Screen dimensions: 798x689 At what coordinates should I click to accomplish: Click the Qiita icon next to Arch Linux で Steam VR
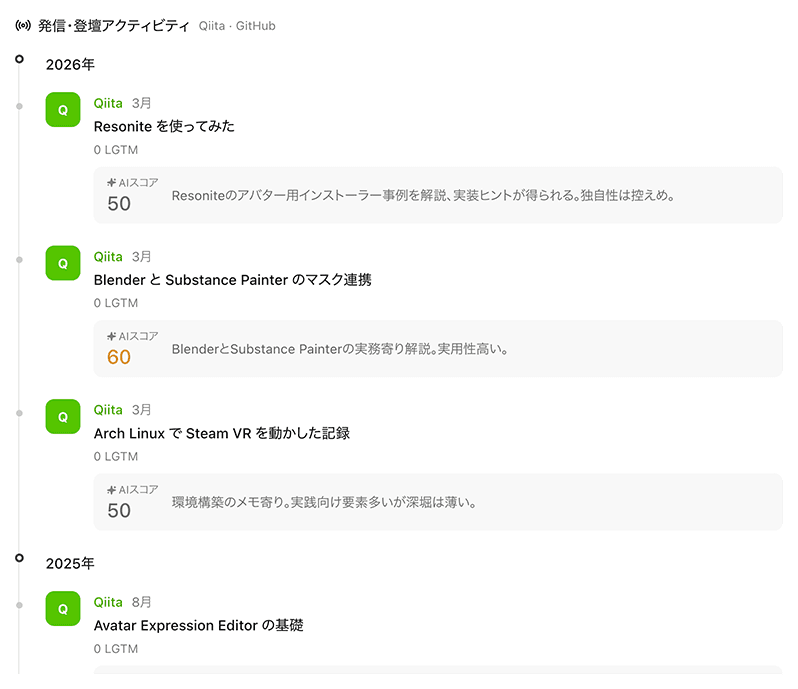pos(63,417)
